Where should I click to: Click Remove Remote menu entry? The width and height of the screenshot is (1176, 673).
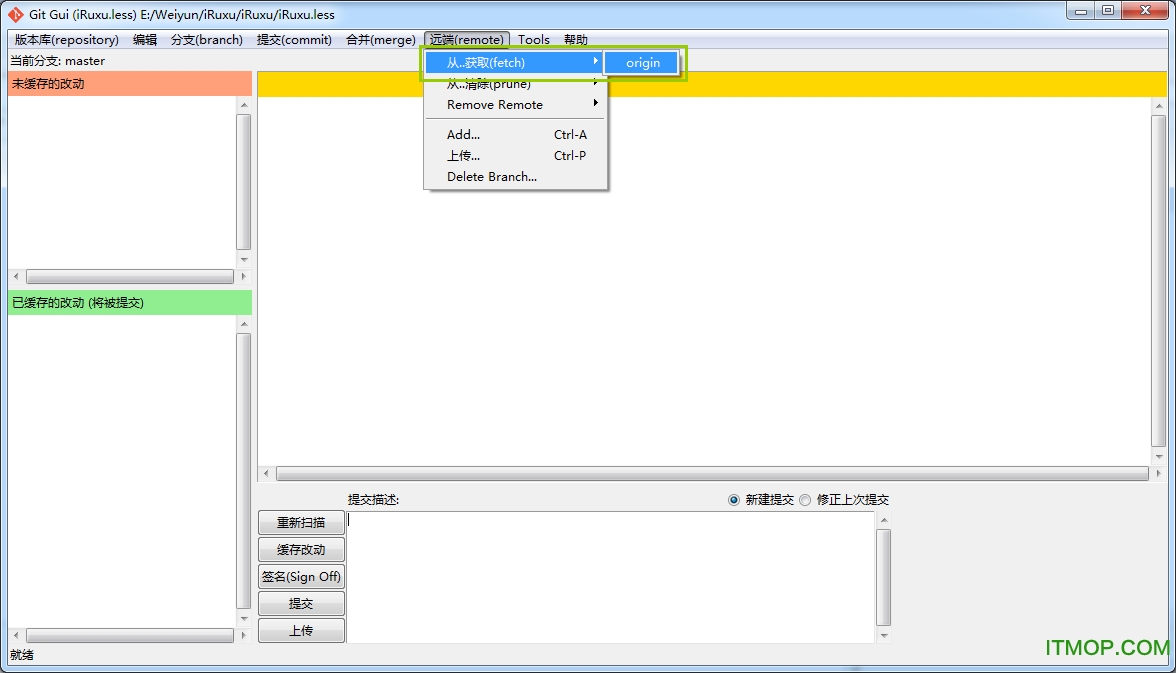point(492,104)
